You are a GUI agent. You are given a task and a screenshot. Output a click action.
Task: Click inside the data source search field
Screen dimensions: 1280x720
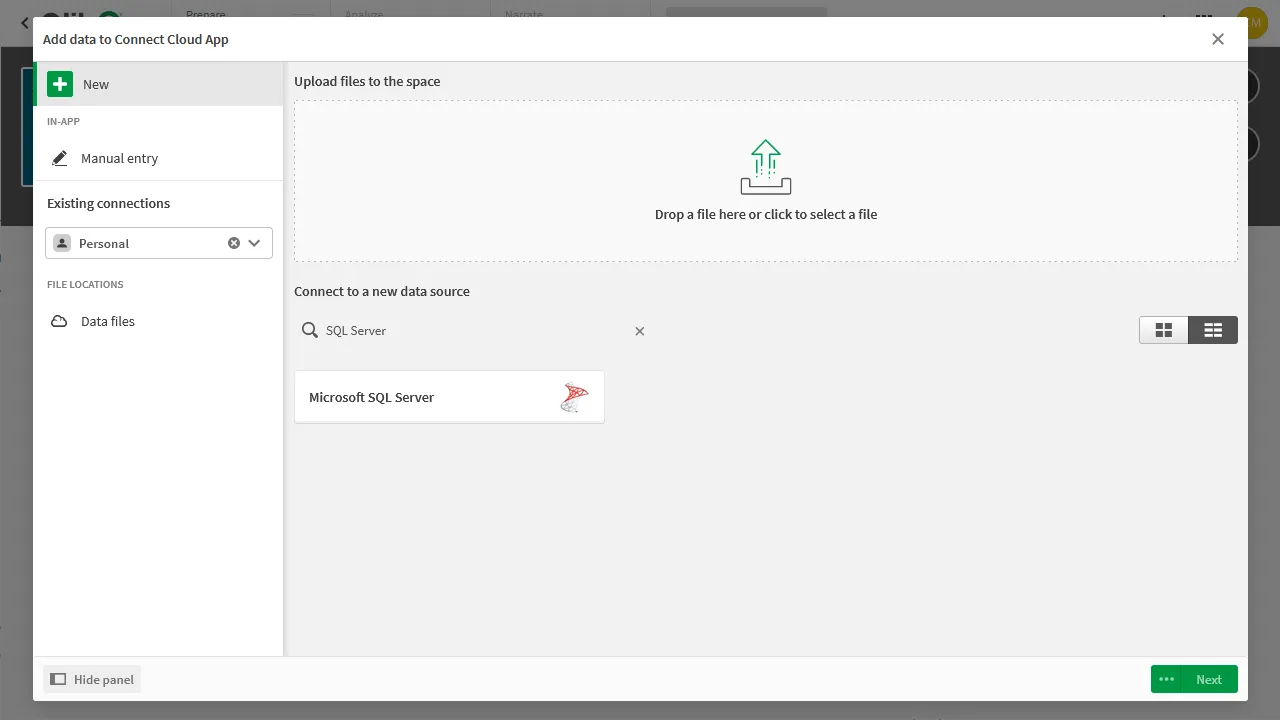[x=460, y=330]
